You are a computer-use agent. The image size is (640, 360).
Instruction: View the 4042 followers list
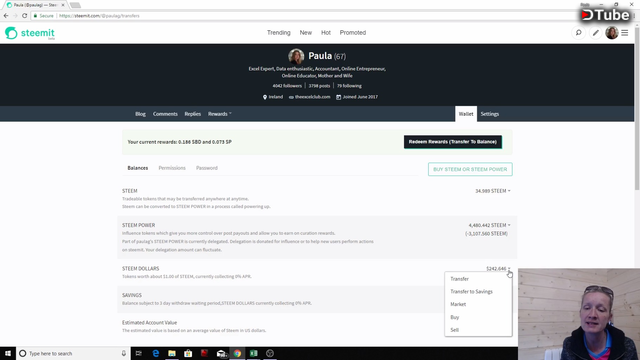tap(287, 86)
